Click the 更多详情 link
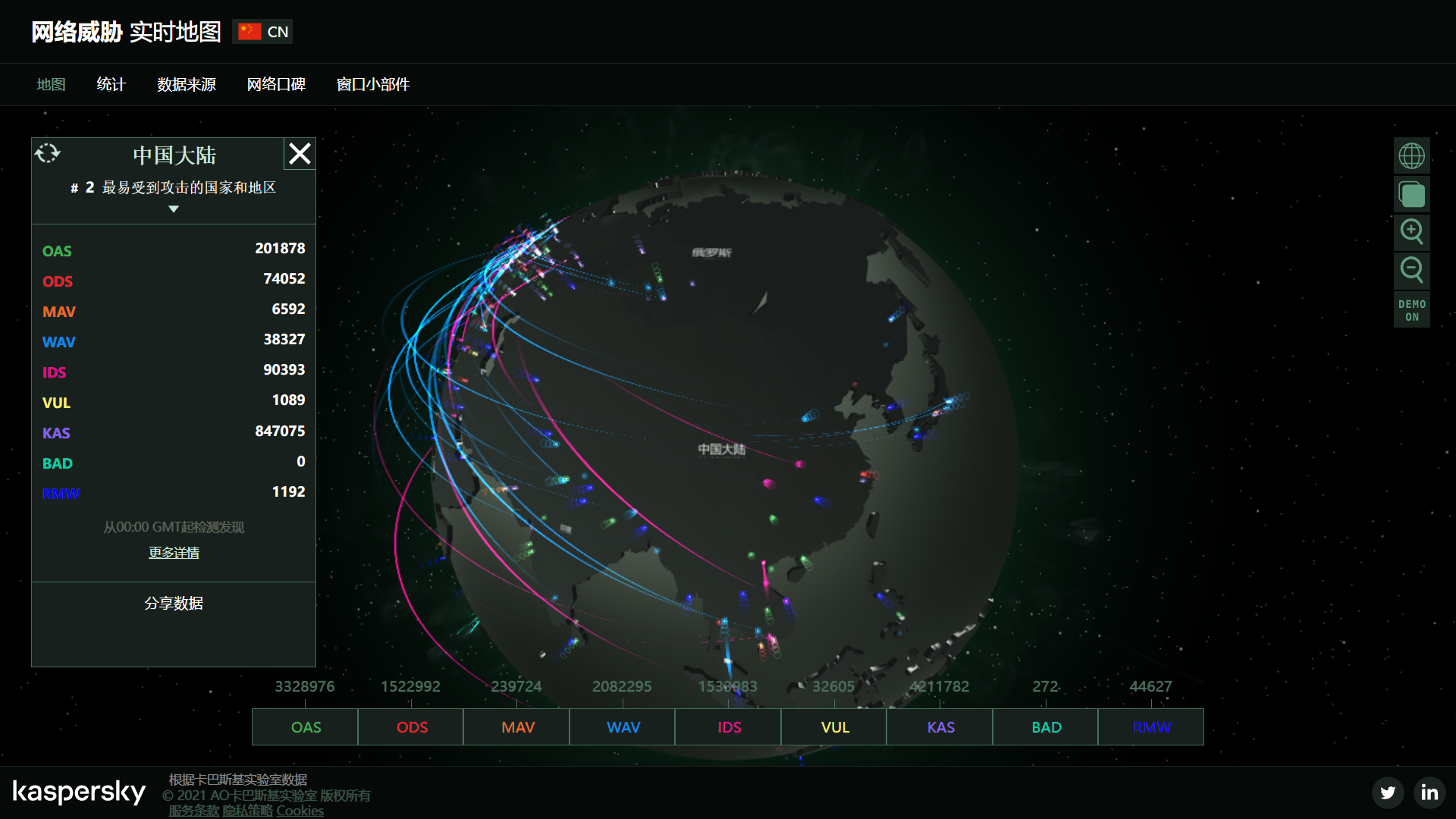The height and width of the screenshot is (819, 1456). click(174, 553)
